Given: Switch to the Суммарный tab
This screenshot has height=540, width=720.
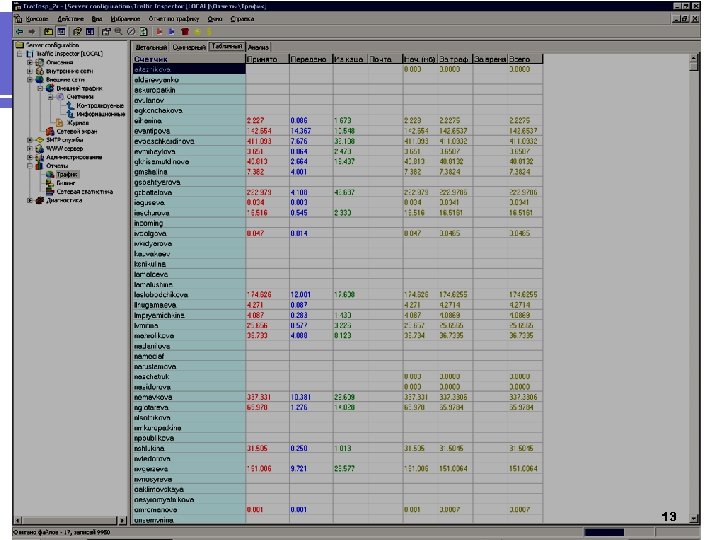Looking at the screenshot, I should point(189,47).
